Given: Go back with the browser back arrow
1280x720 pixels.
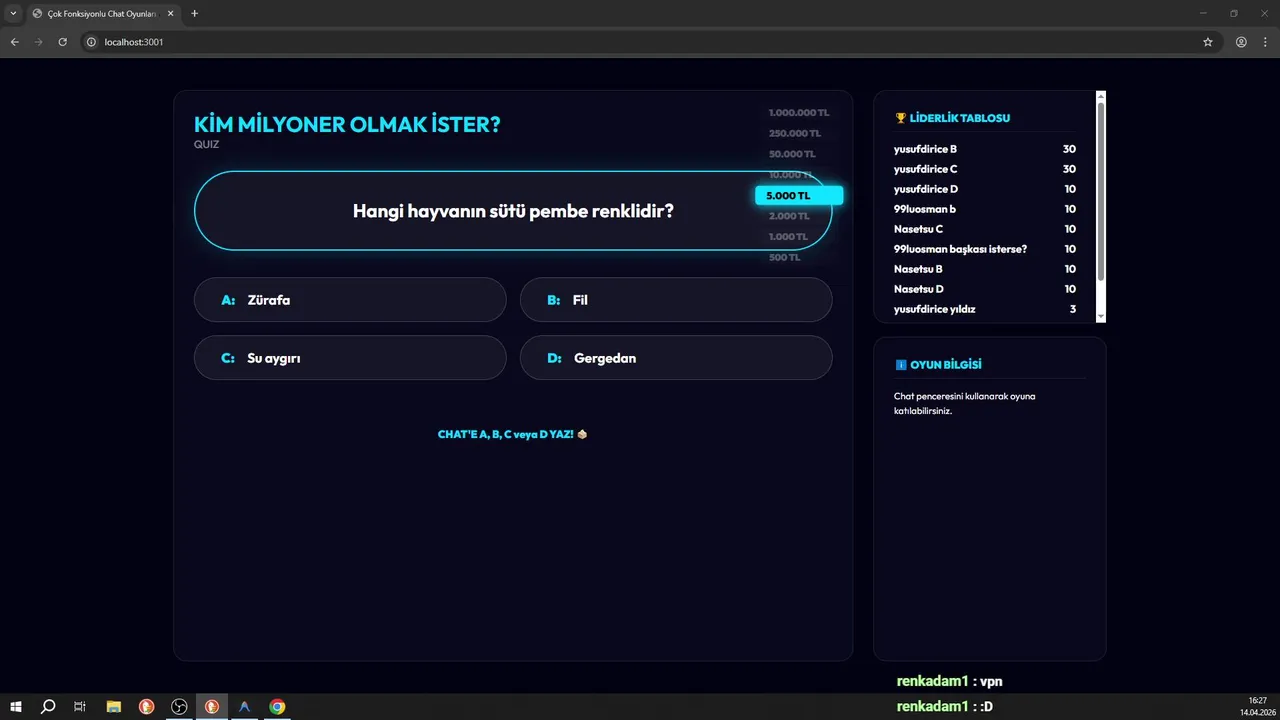Looking at the screenshot, I should click(x=14, y=42).
